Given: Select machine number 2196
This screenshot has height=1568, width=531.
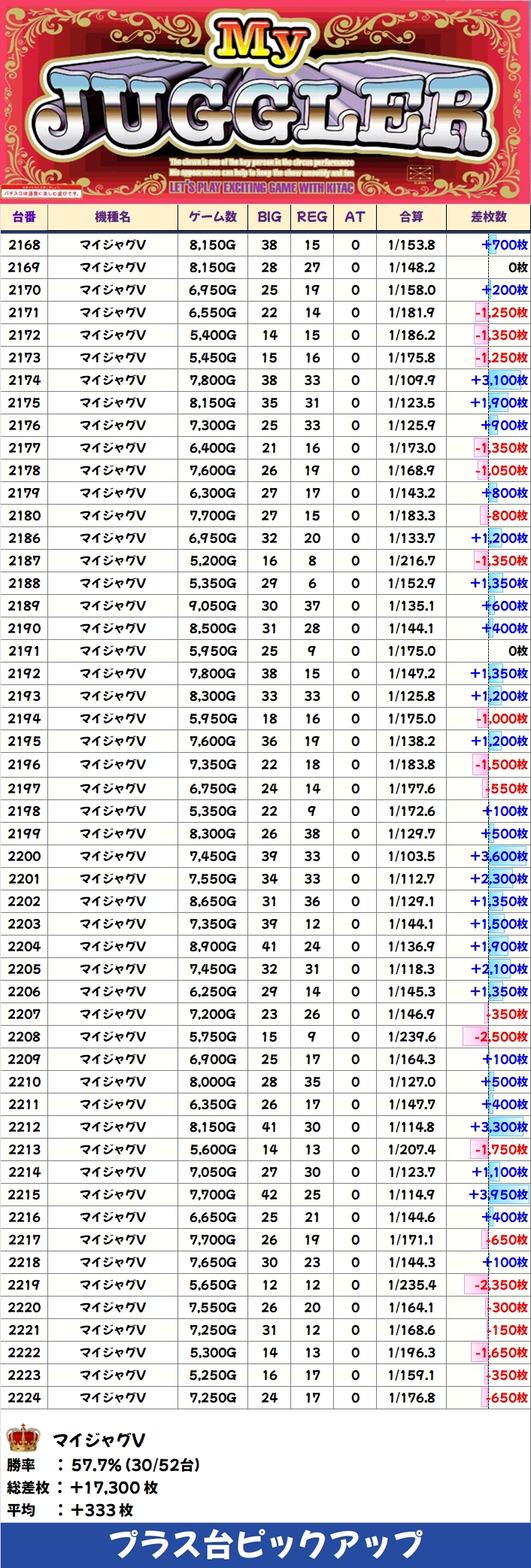Looking at the screenshot, I should pyautogui.click(x=24, y=764).
